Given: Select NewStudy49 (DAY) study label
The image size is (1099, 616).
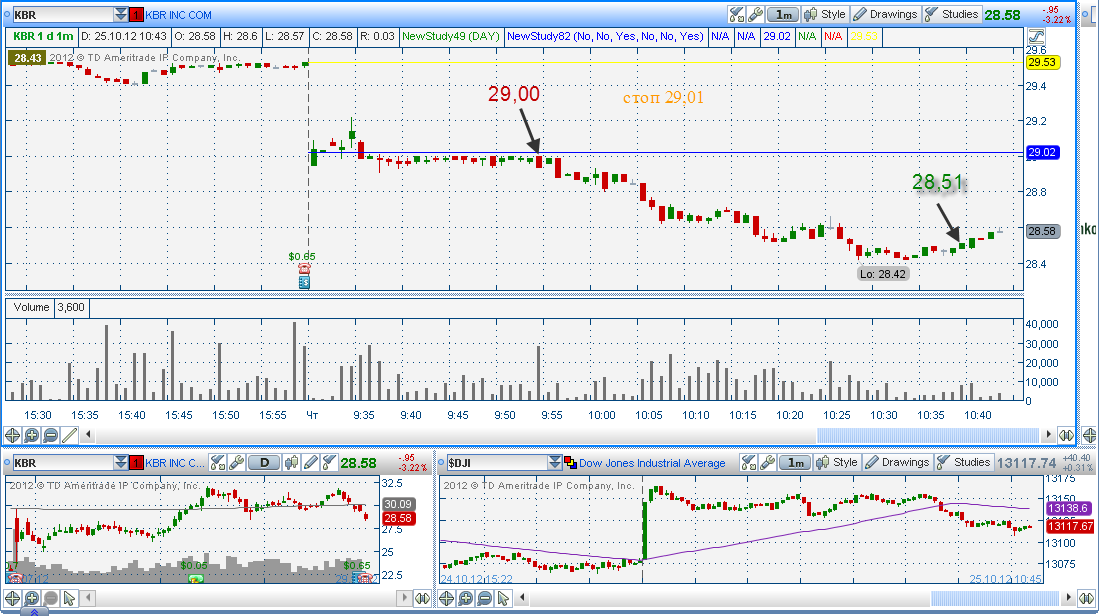Looking at the screenshot, I should click(451, 36).
